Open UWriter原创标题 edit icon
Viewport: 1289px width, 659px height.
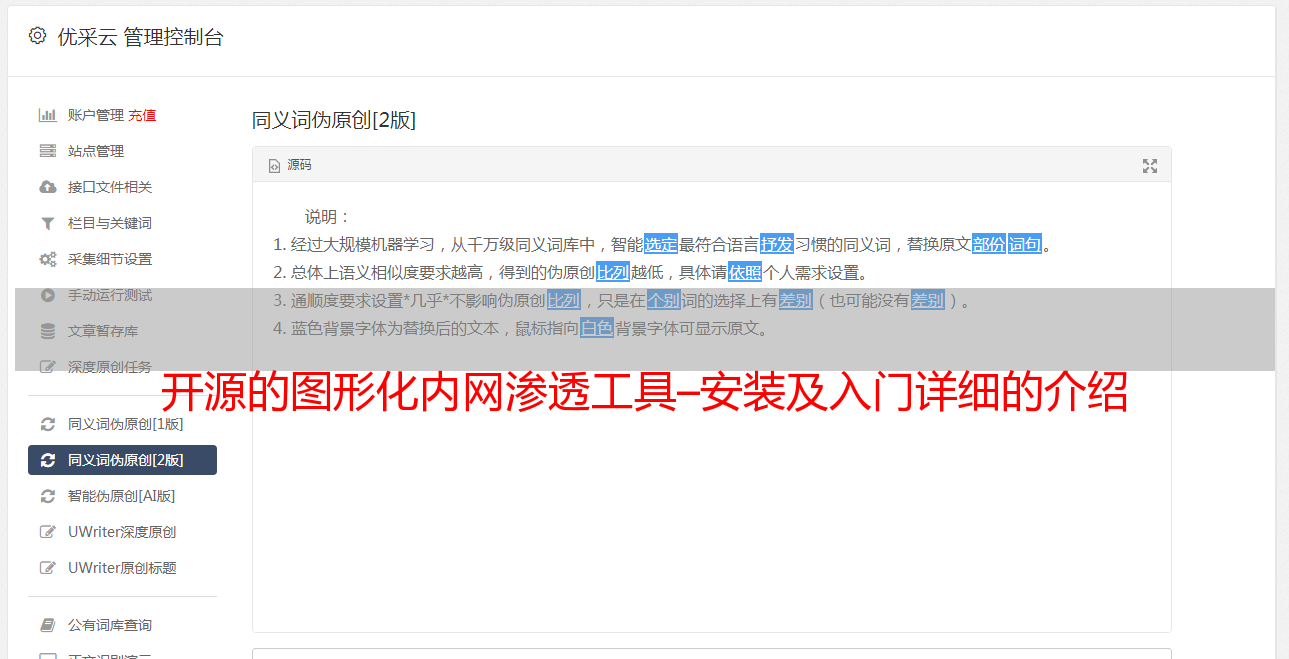click(47, 568)
